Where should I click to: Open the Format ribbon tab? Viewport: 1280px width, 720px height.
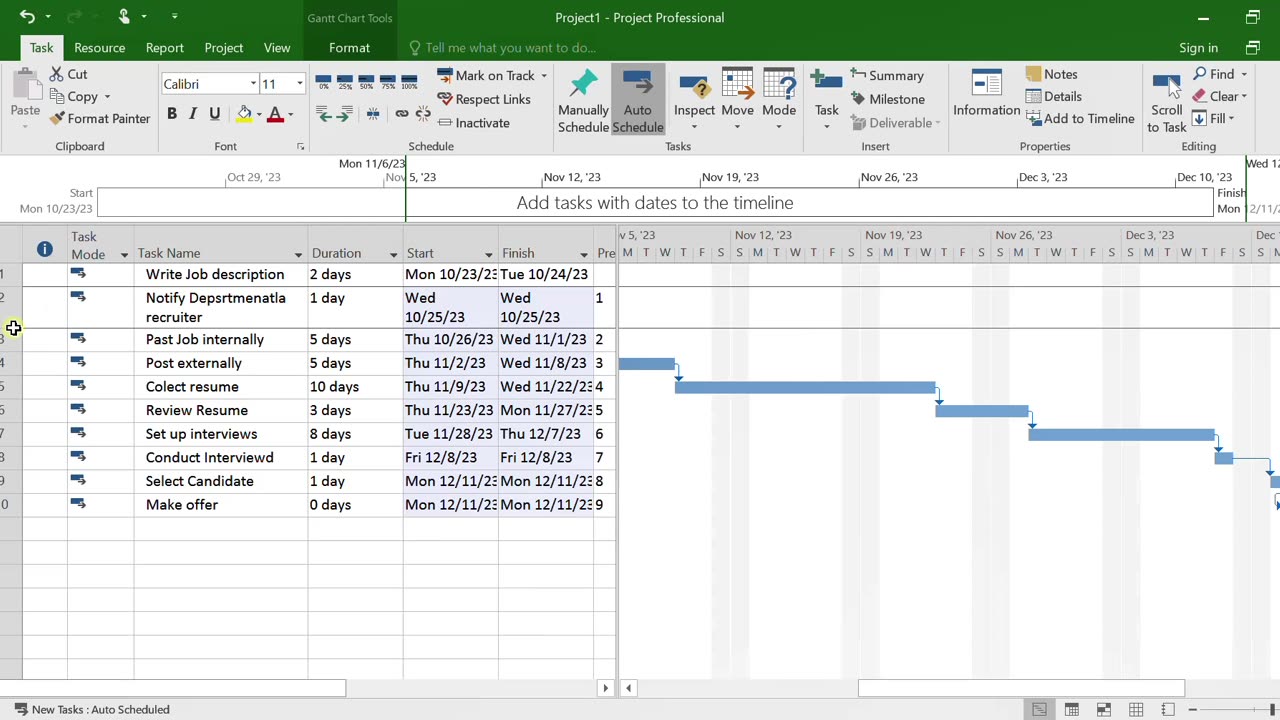(x=349, y=48)
